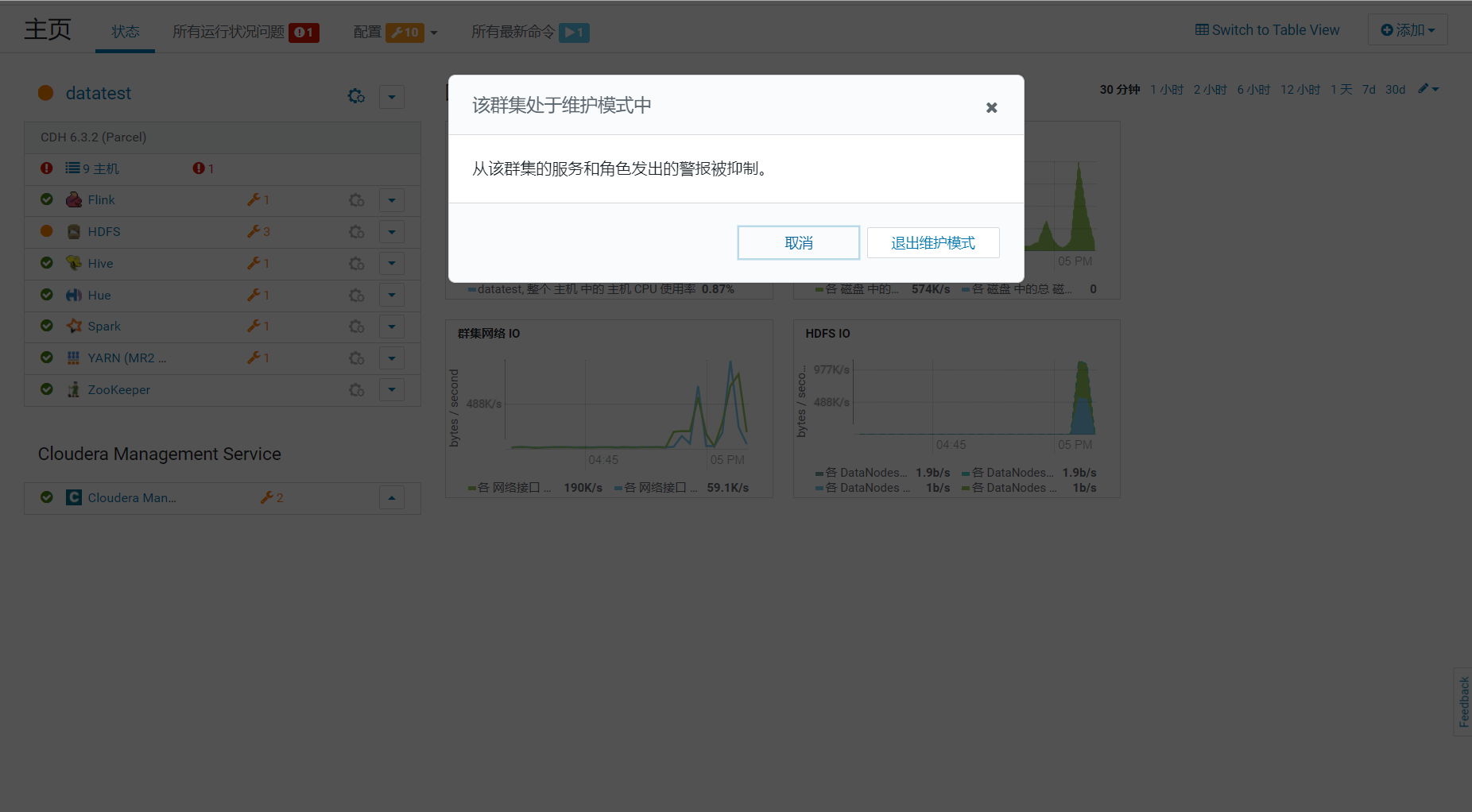Open the 所有运行状况问题 tab
The height and width of the screenshot is (812, 1472).
tap(246, 32)
